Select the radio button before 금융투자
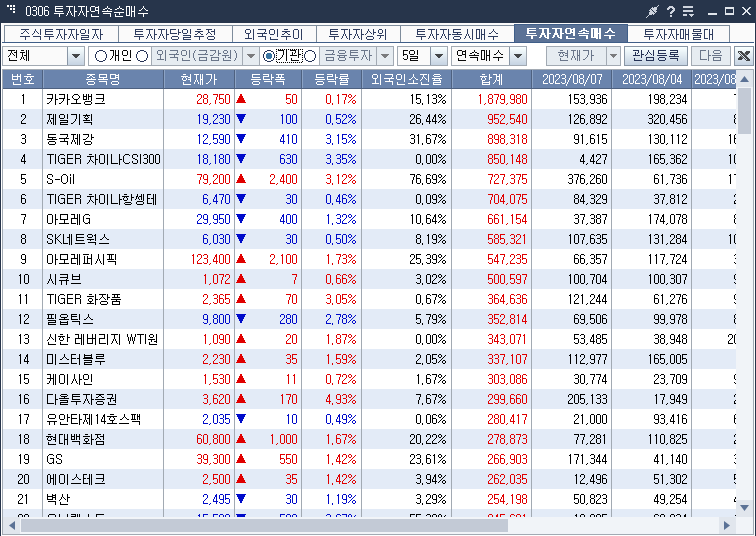 tap(310, 56)
